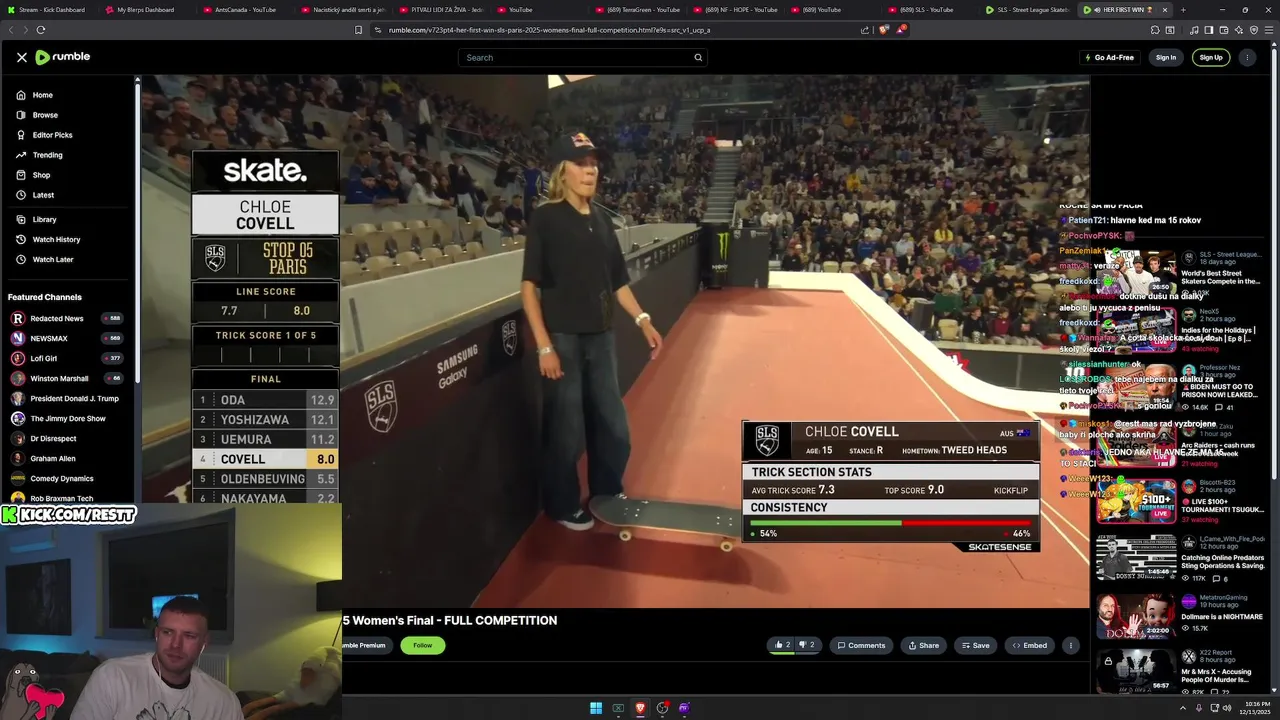
Task: Click the browser back arrow
Action: pos(12,30)
